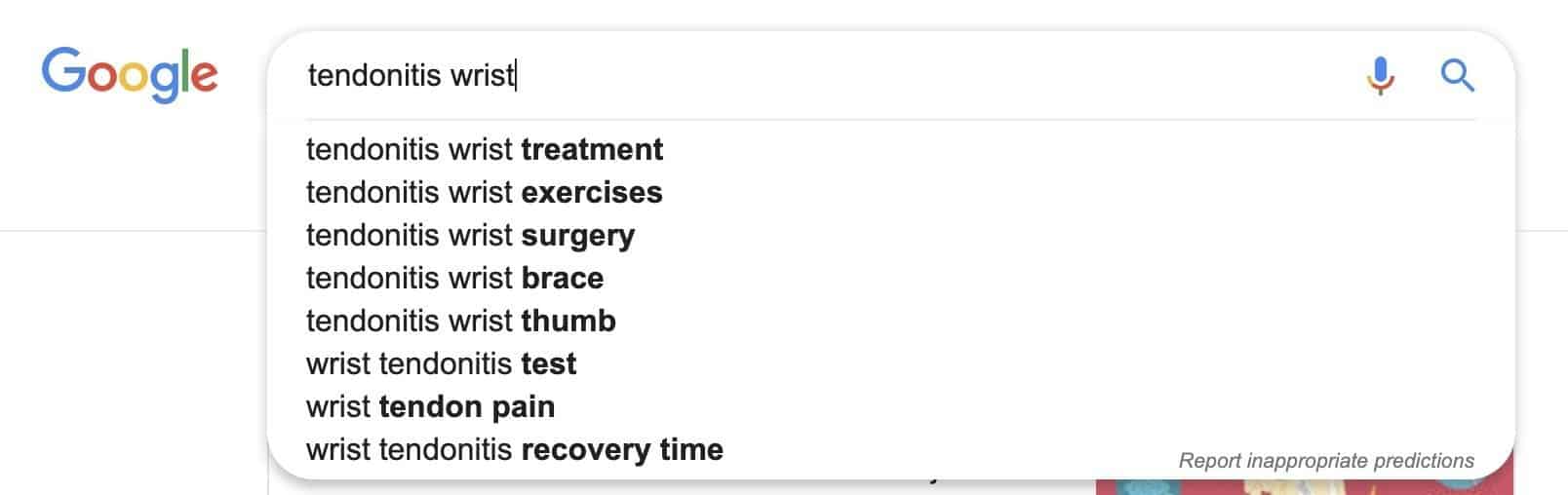Click the bold word 'exercises' in suggestions
This screenshot has height=495, width=1568.
click(x=592, y=193)
